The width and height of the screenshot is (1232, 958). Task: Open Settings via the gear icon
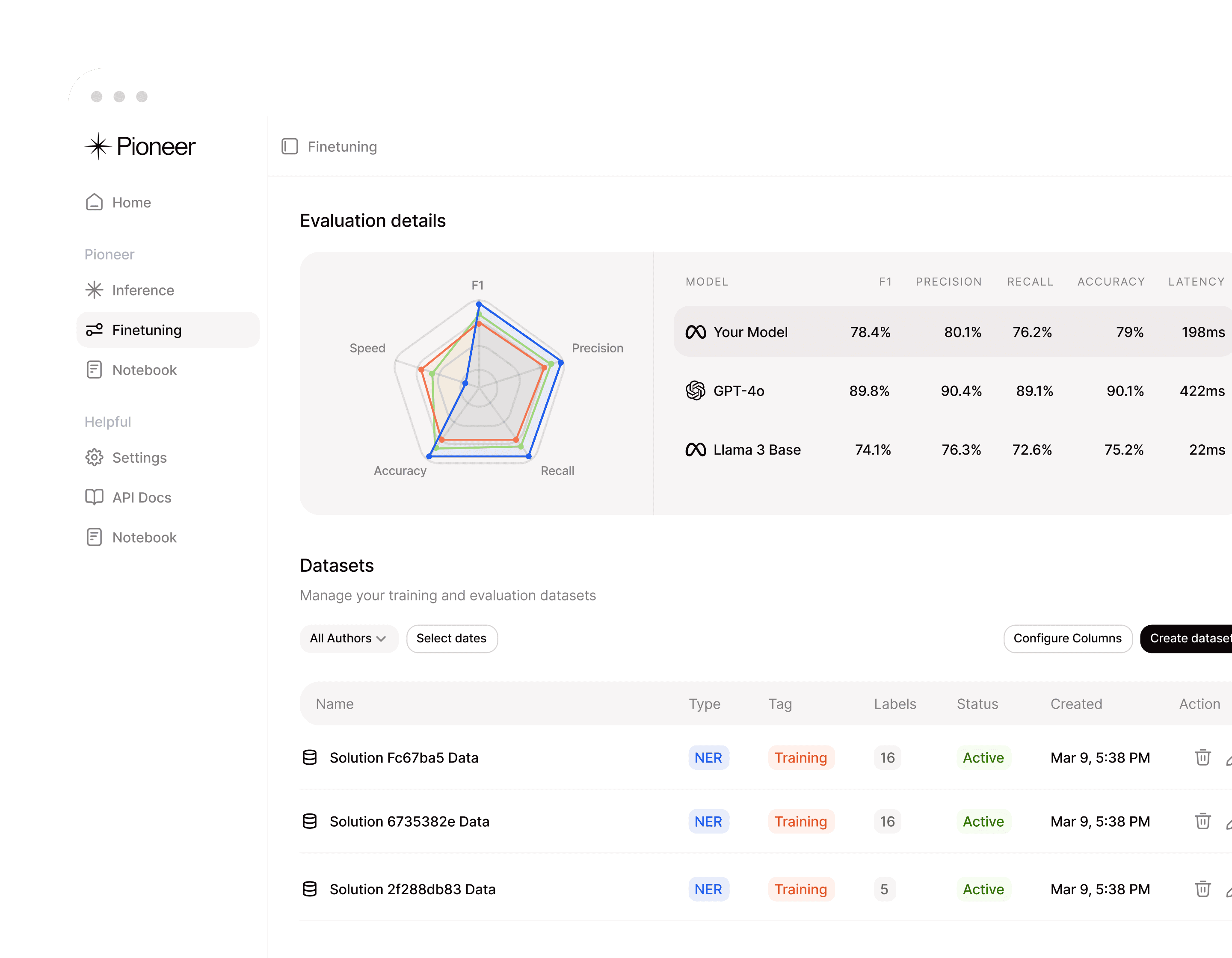[94, 457]
